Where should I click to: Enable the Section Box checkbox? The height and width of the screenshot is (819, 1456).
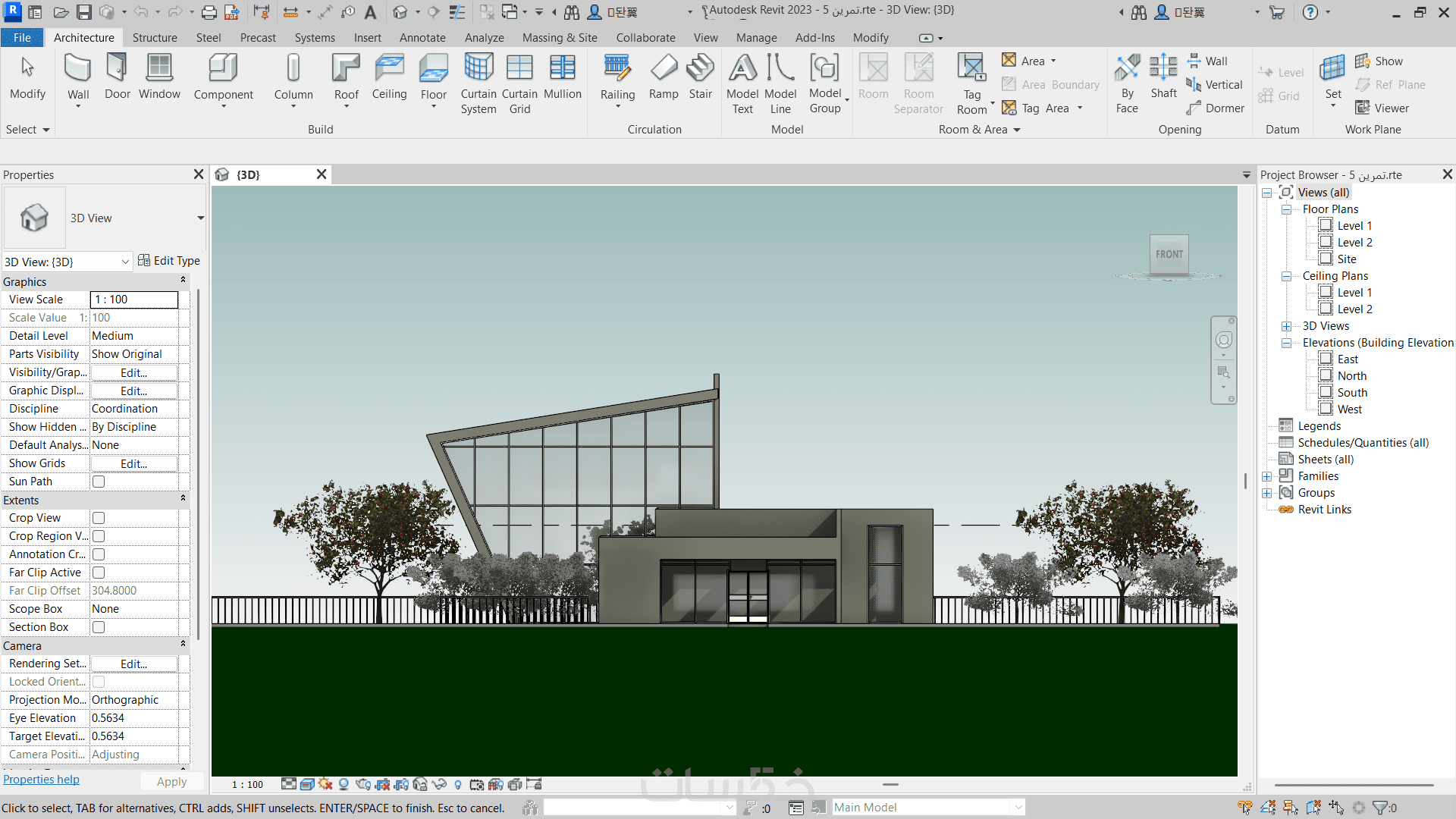(99, 627)
